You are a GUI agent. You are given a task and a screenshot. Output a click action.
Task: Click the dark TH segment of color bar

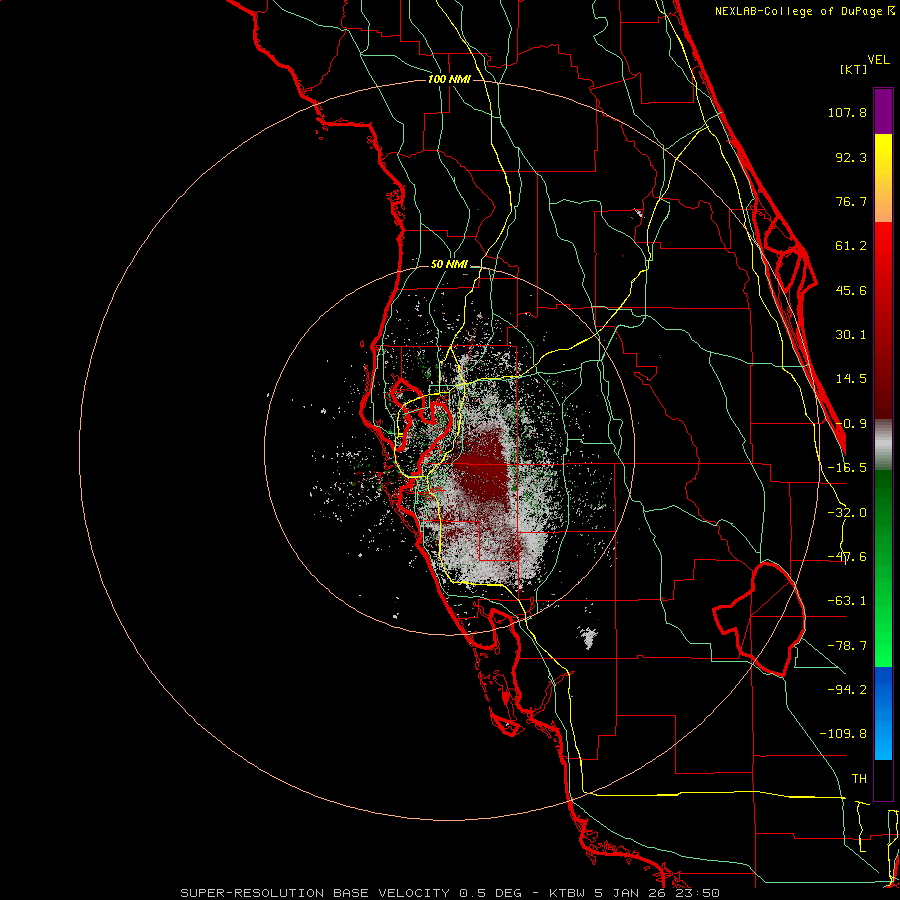click(883, 780)
